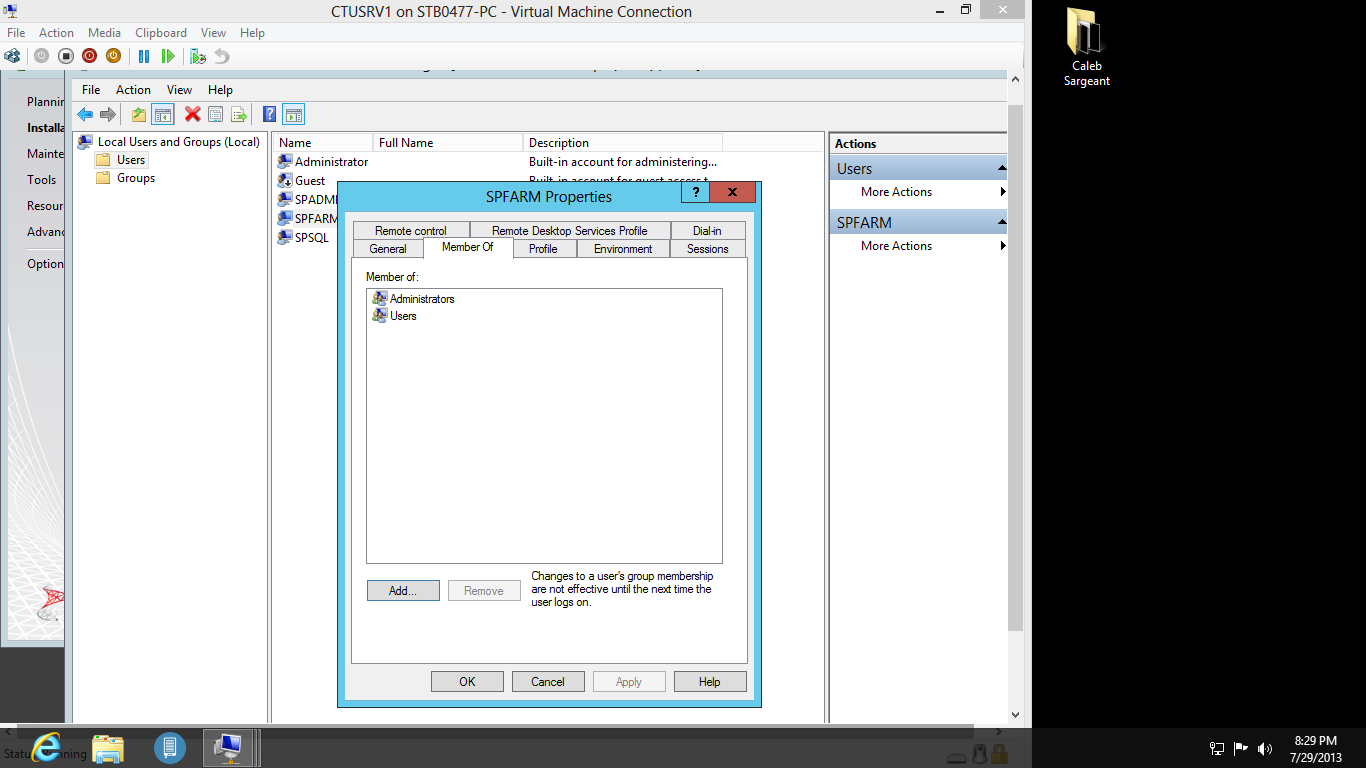Click Cancel in SPFARM Properties

(x=548, y=682)
